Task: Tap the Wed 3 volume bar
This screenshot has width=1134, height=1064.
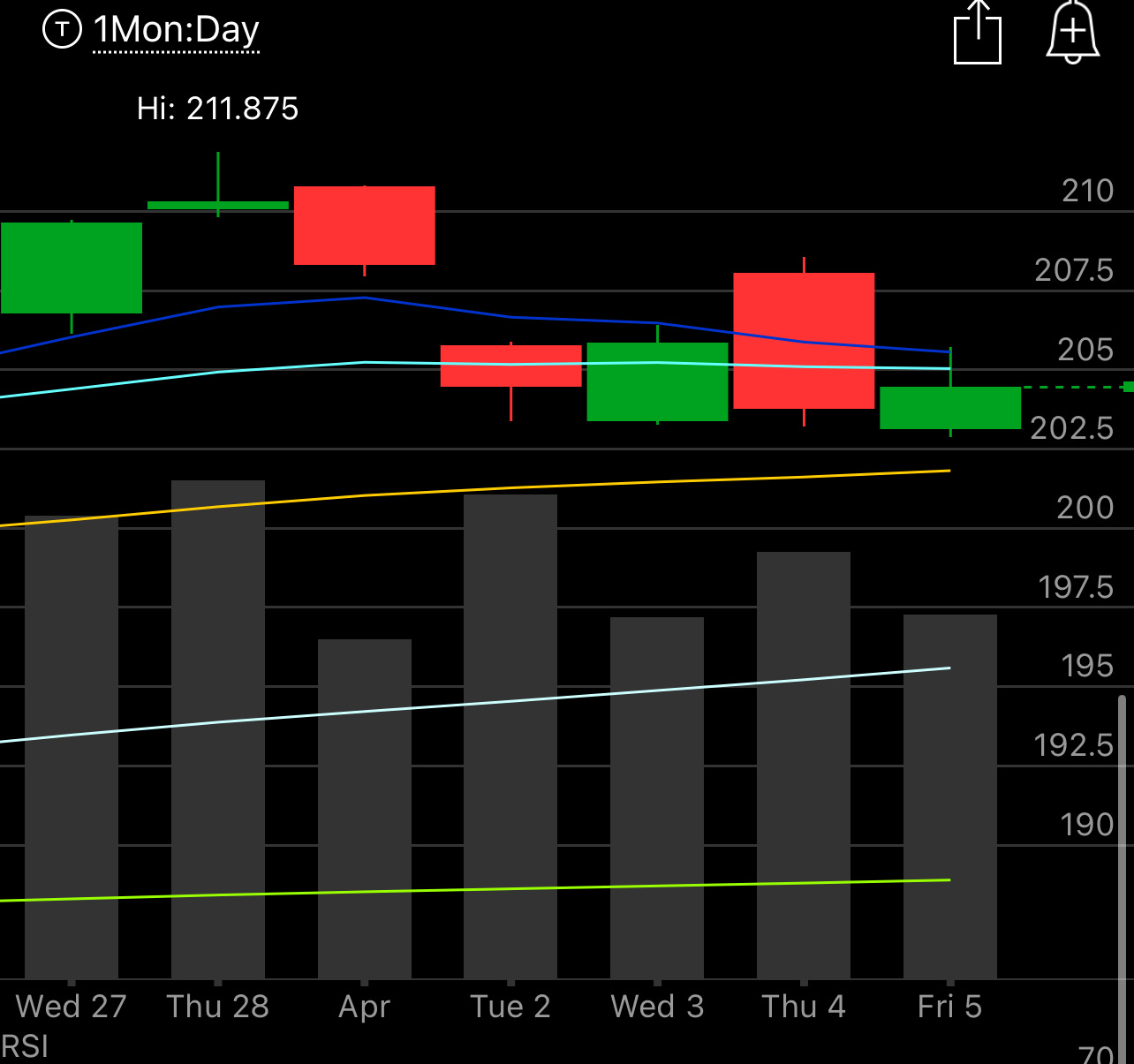Action: click(657, 797)
